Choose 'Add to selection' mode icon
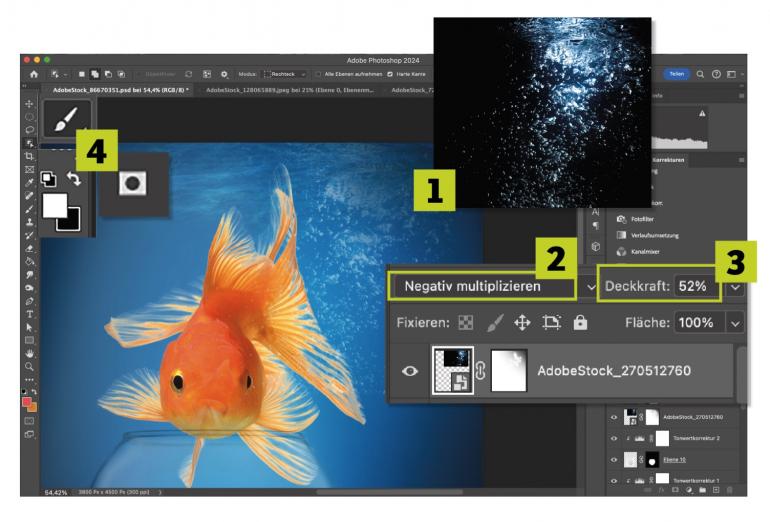 click(x=95, y=74)
